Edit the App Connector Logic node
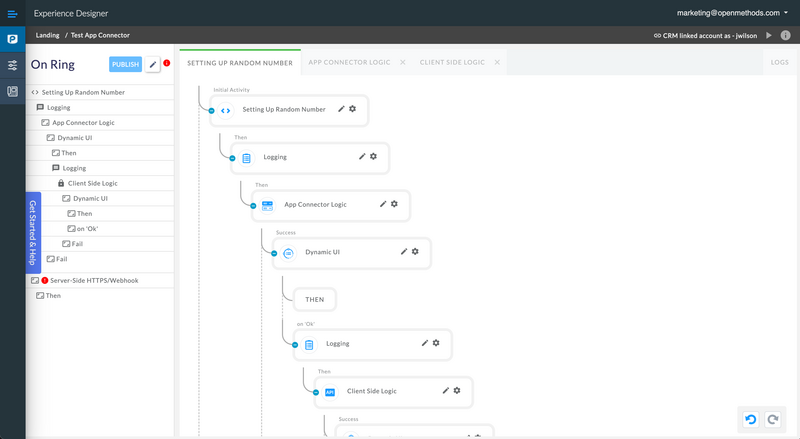 [383, 204]
